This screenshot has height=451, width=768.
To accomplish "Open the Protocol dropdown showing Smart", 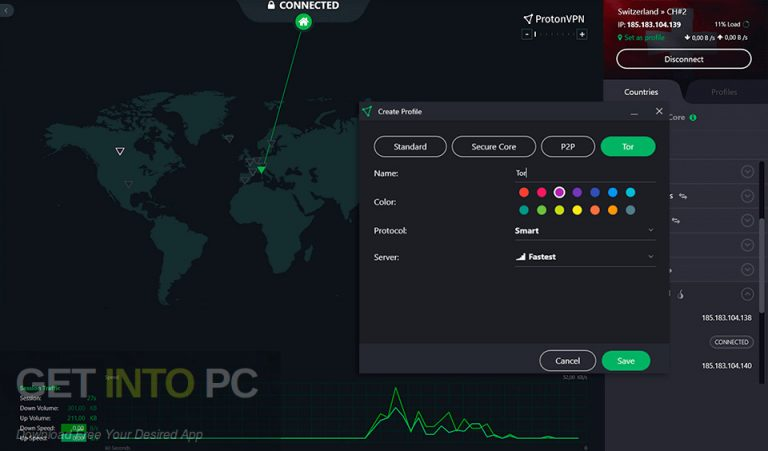I will pyautogui.click(x=585, y=231).
